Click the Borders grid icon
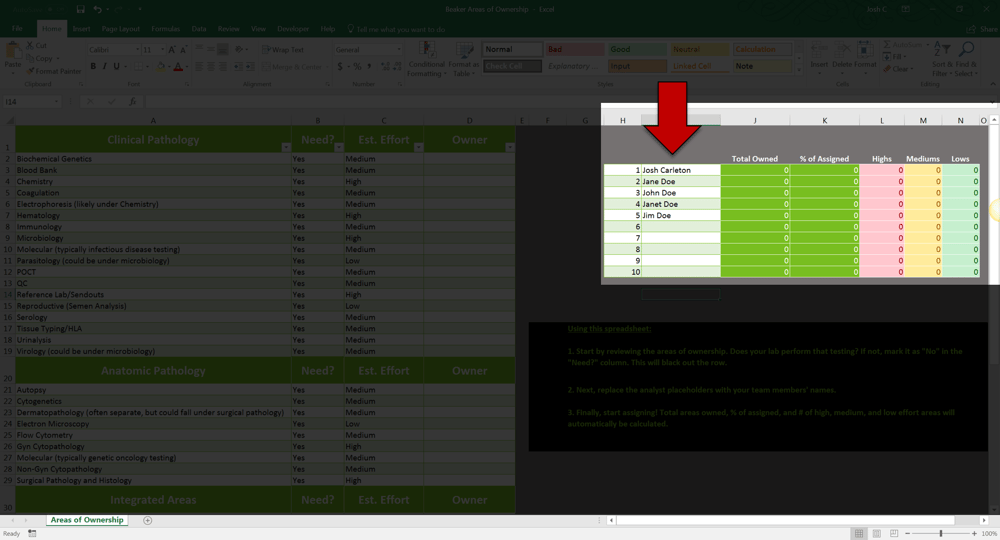This screenshot has height=540, width=1000. click(x=138, y=66)
